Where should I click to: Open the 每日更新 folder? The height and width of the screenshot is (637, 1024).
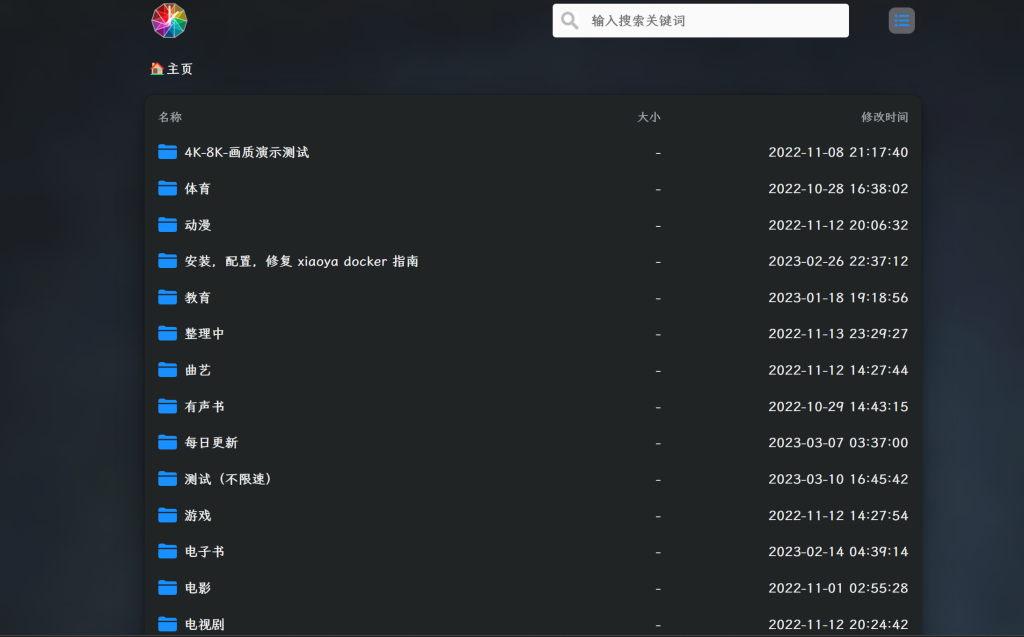[x=210, y=442]
